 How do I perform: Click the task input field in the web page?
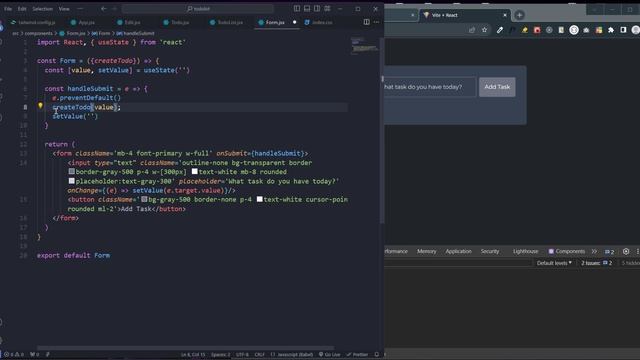pos(430,87)
